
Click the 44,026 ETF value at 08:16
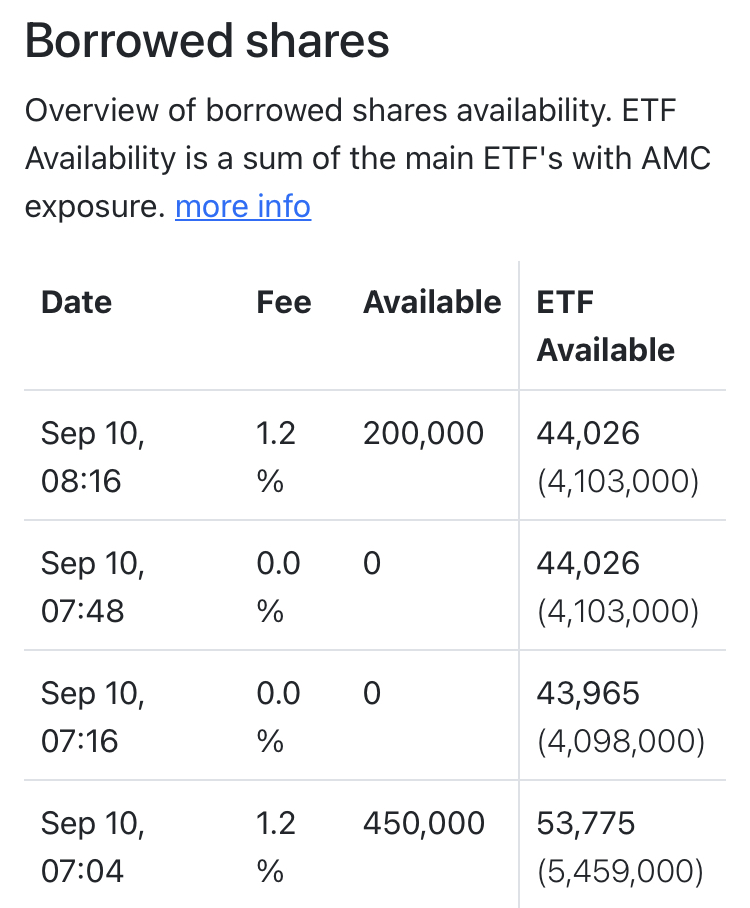pos(587,433)
